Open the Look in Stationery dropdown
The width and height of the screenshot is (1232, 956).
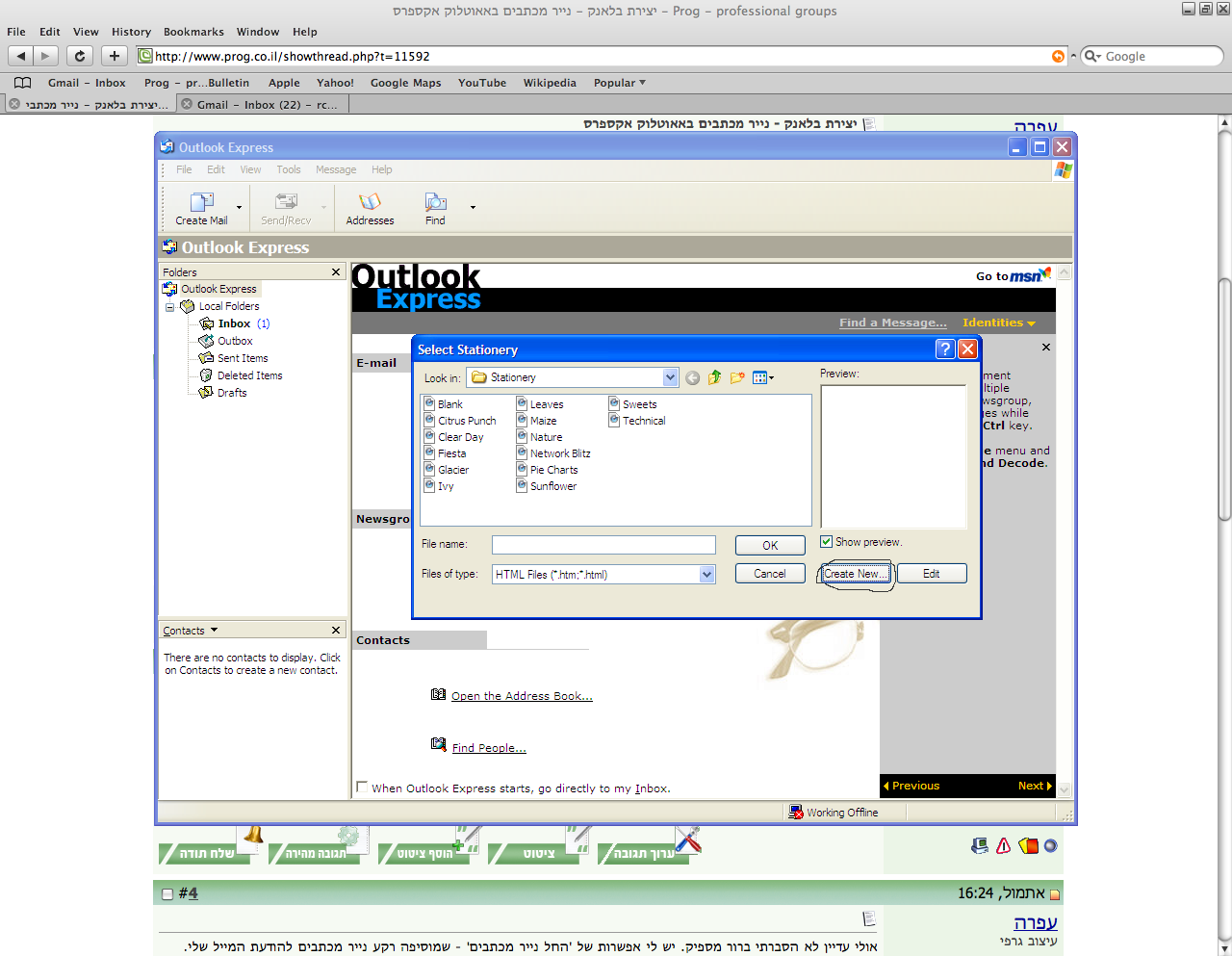(x=670, y=377)
